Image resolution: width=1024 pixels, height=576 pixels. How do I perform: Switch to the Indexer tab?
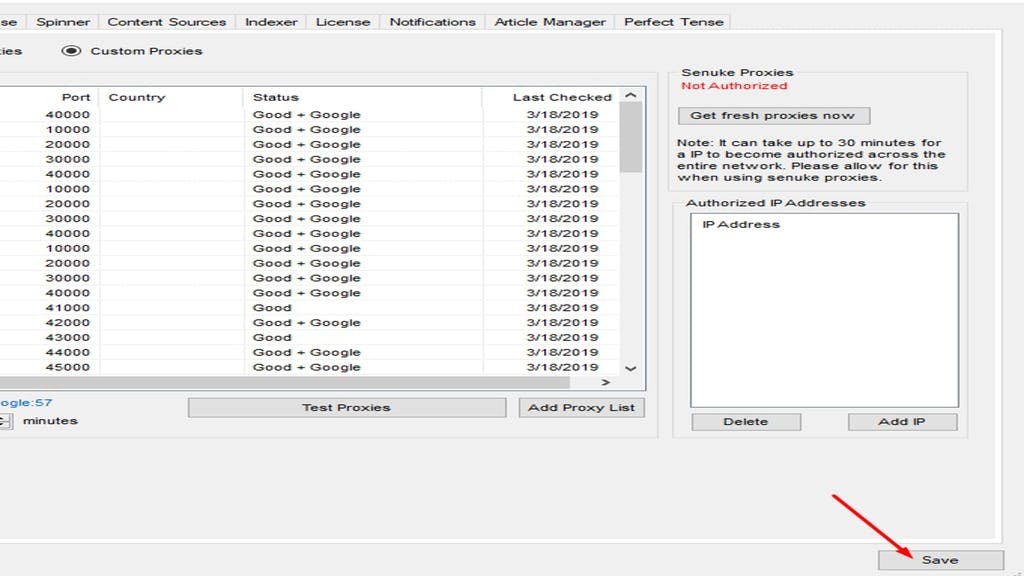271,22
